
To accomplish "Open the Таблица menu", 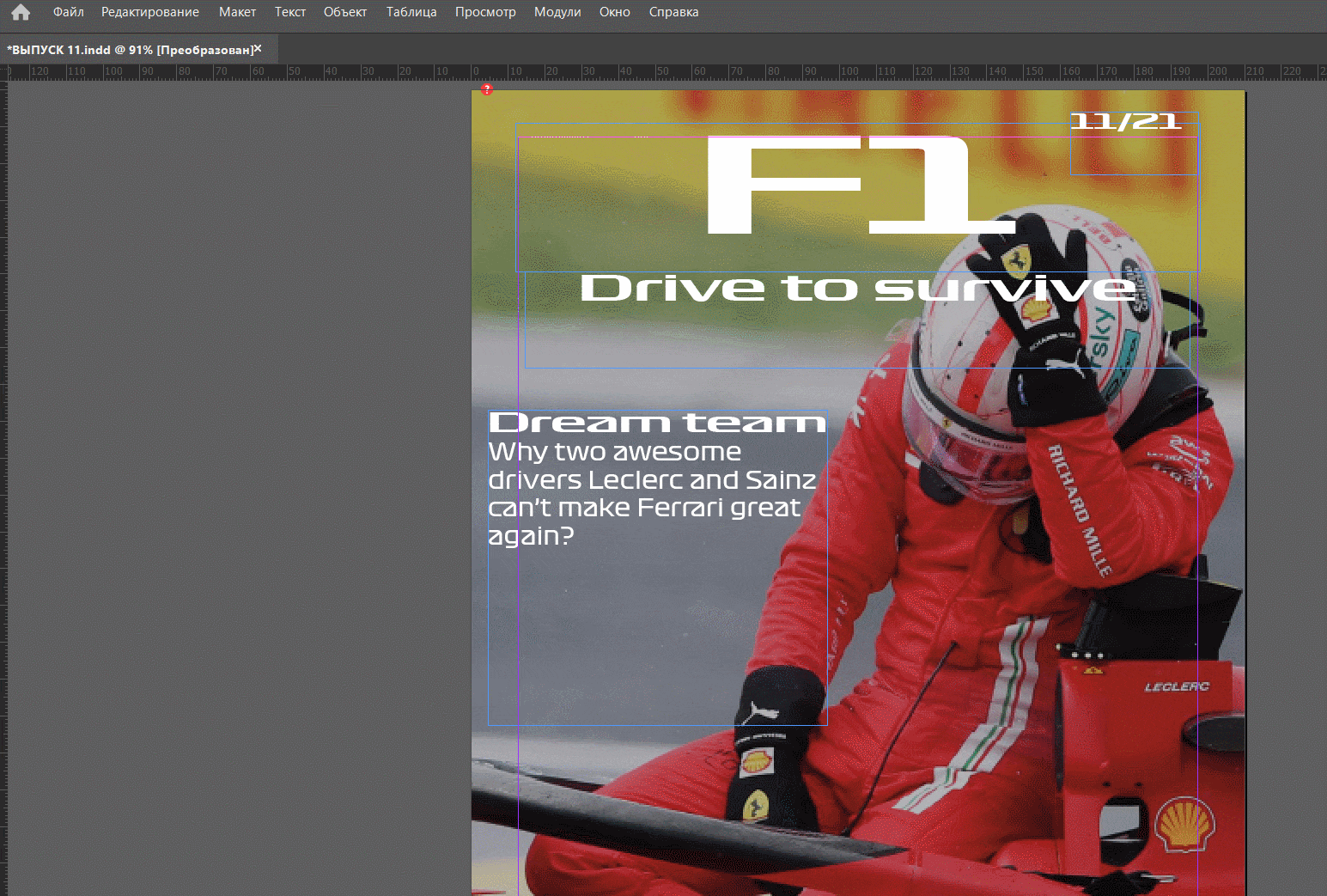I will click(411, 12).
